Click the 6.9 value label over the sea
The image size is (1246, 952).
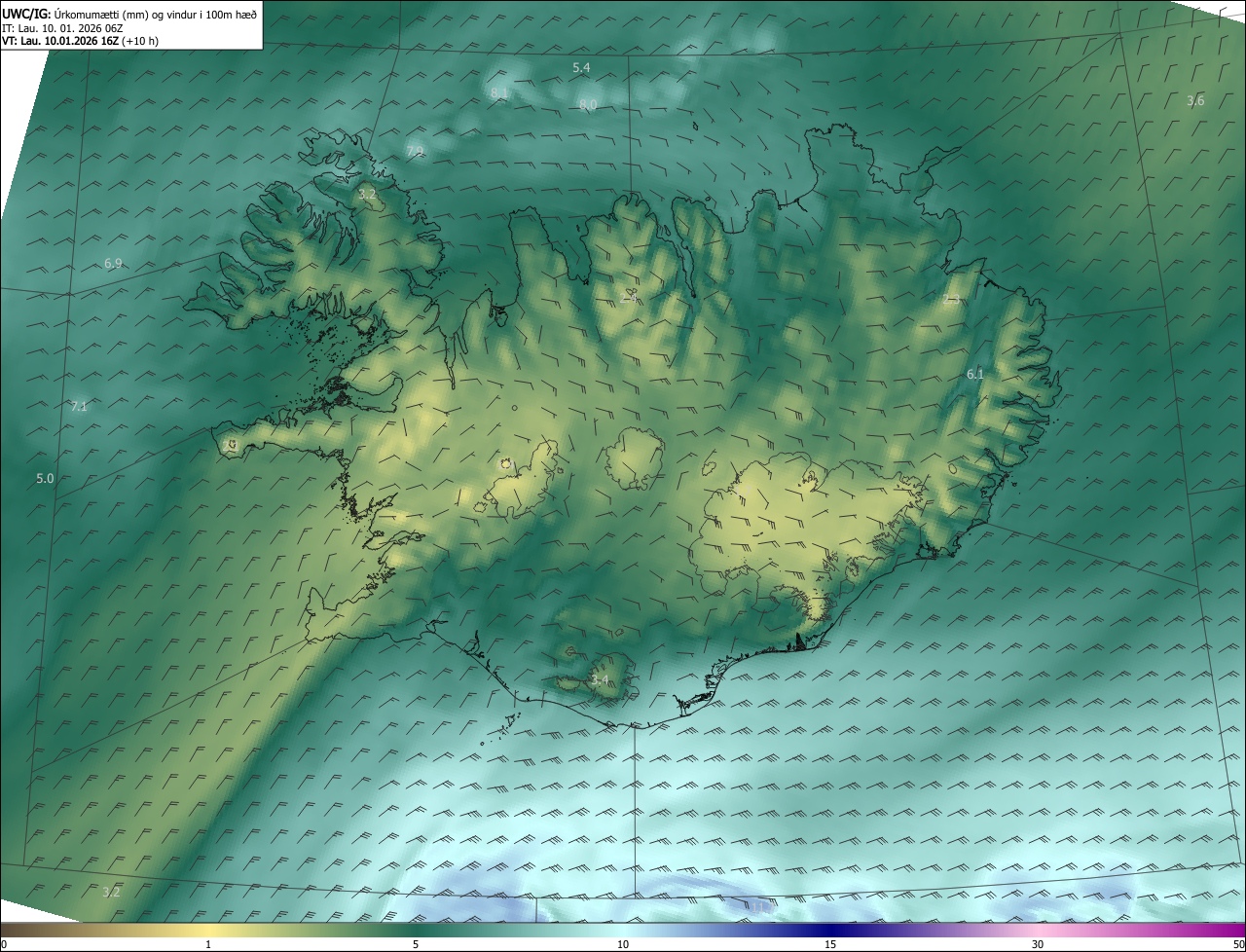pyautogui.click(x=113, y=264)
